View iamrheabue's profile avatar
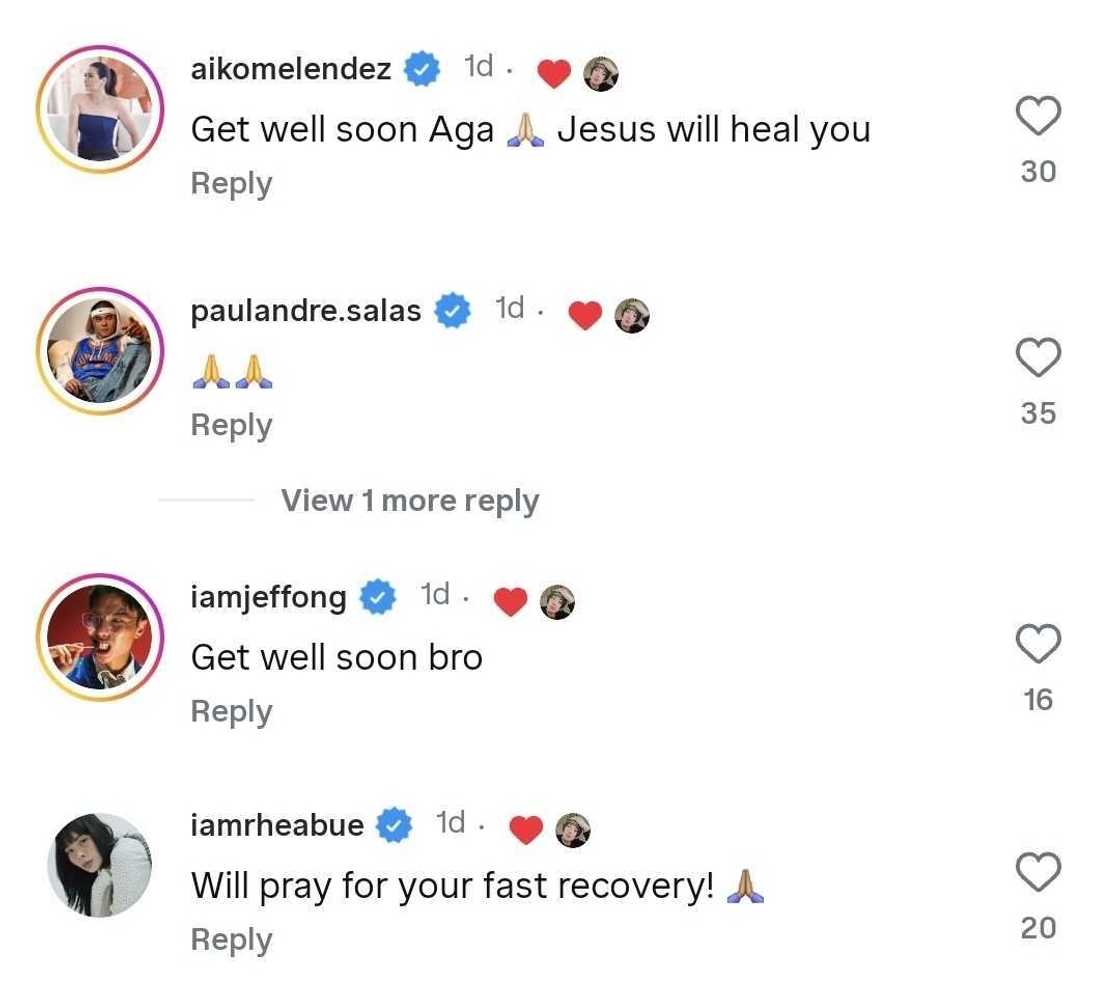This screenshot has height=995, width=1120. tap(99, 865)
